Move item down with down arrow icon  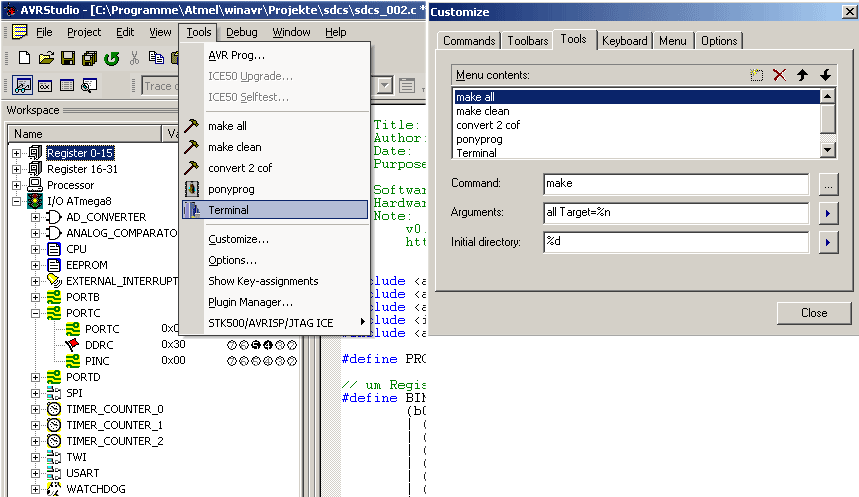826,75
